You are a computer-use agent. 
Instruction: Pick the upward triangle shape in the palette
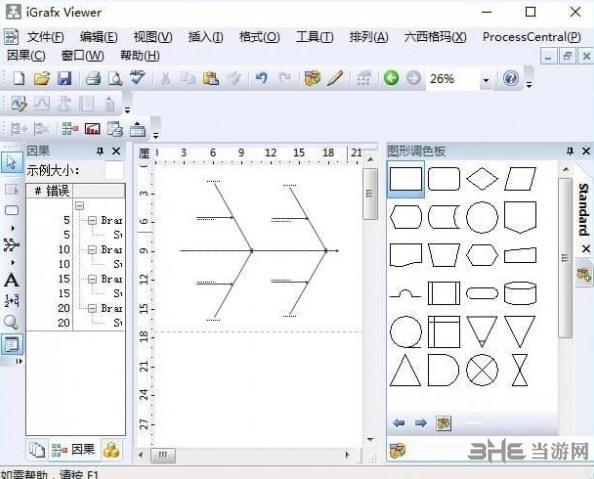[x=405, y=370]
